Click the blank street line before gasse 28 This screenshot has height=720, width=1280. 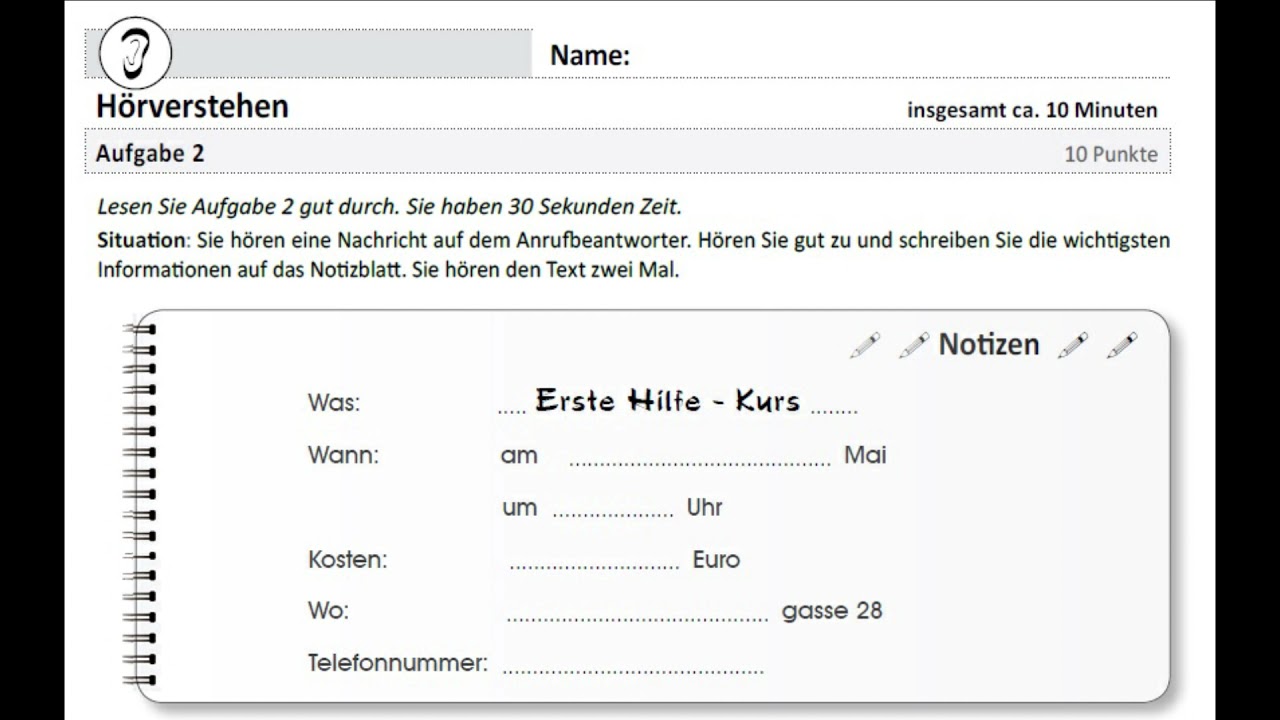click(637, 620)
